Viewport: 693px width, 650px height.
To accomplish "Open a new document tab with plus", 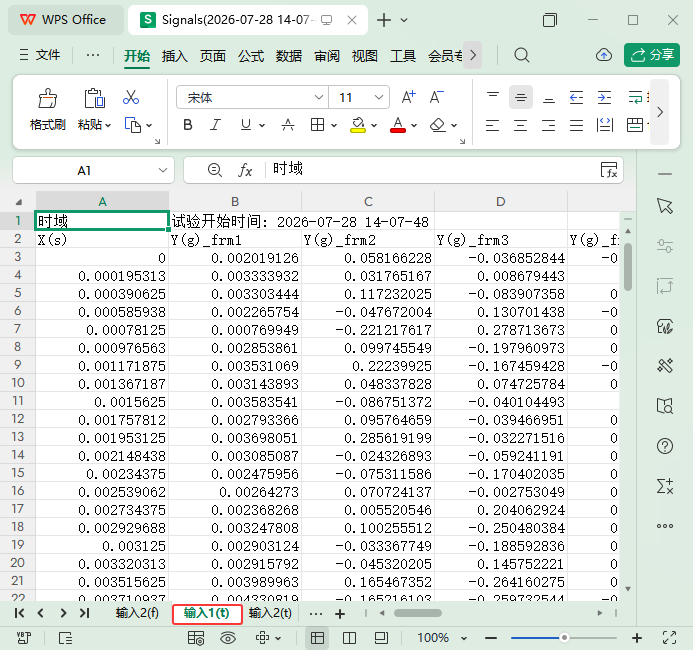I will [x=384, y=20].
